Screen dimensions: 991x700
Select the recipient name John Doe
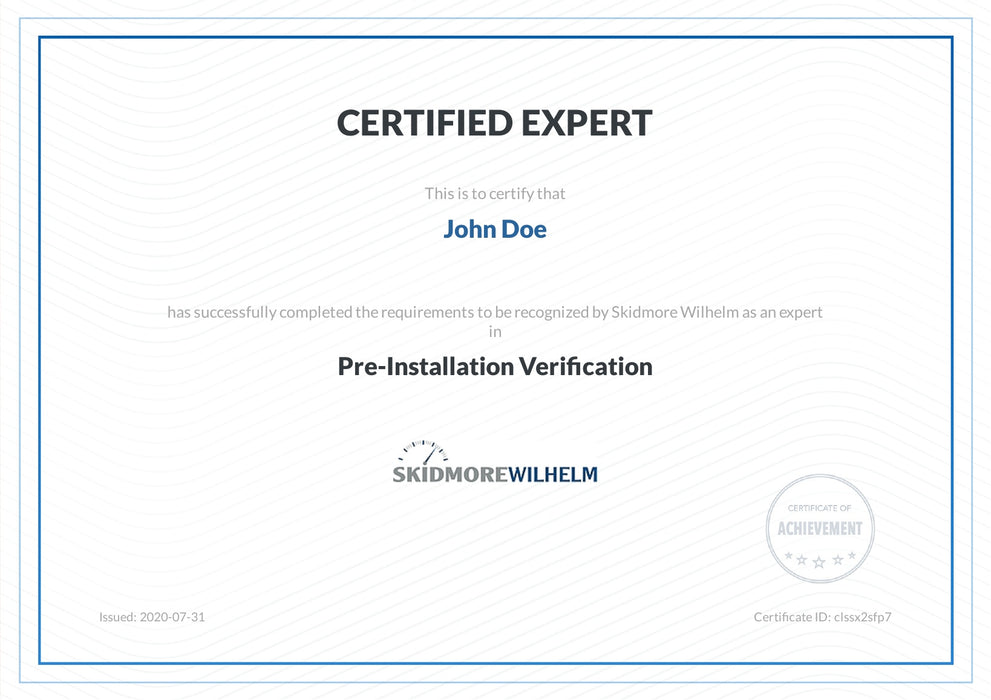[495, 229]
